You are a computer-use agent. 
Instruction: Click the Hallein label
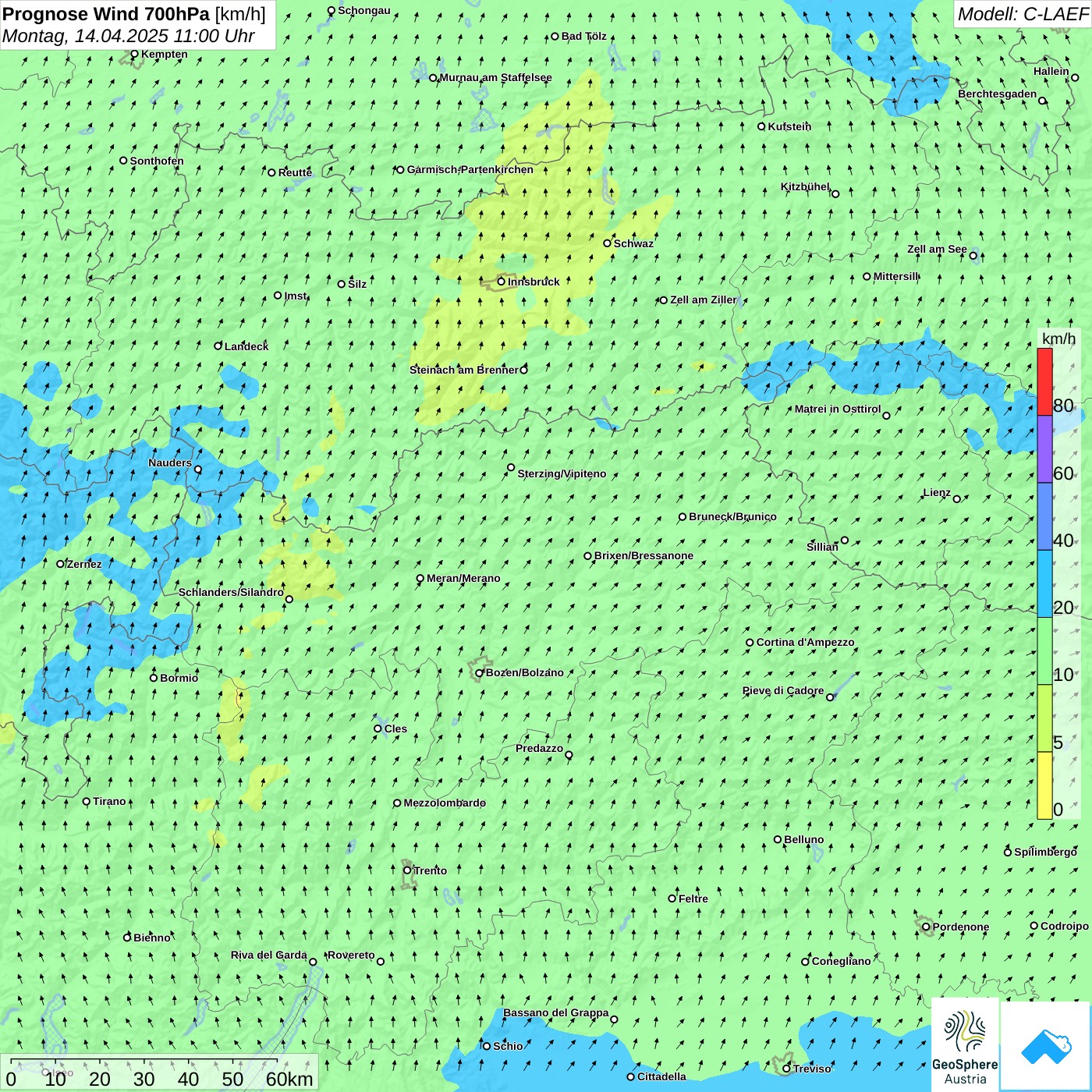tap(1051, 71)
